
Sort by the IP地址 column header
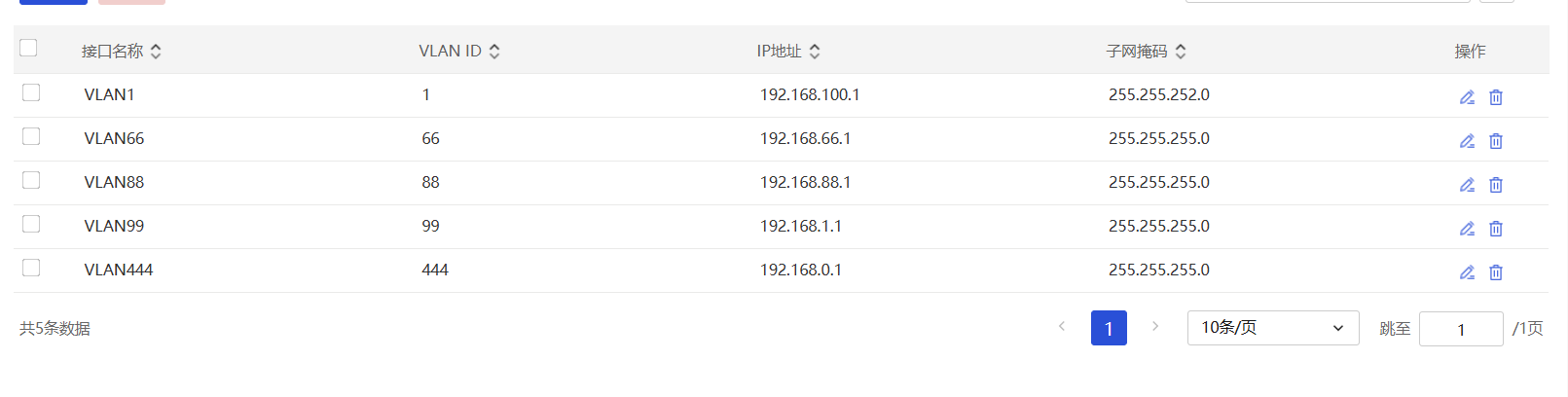pyautogui.click(x=815, y=52)
